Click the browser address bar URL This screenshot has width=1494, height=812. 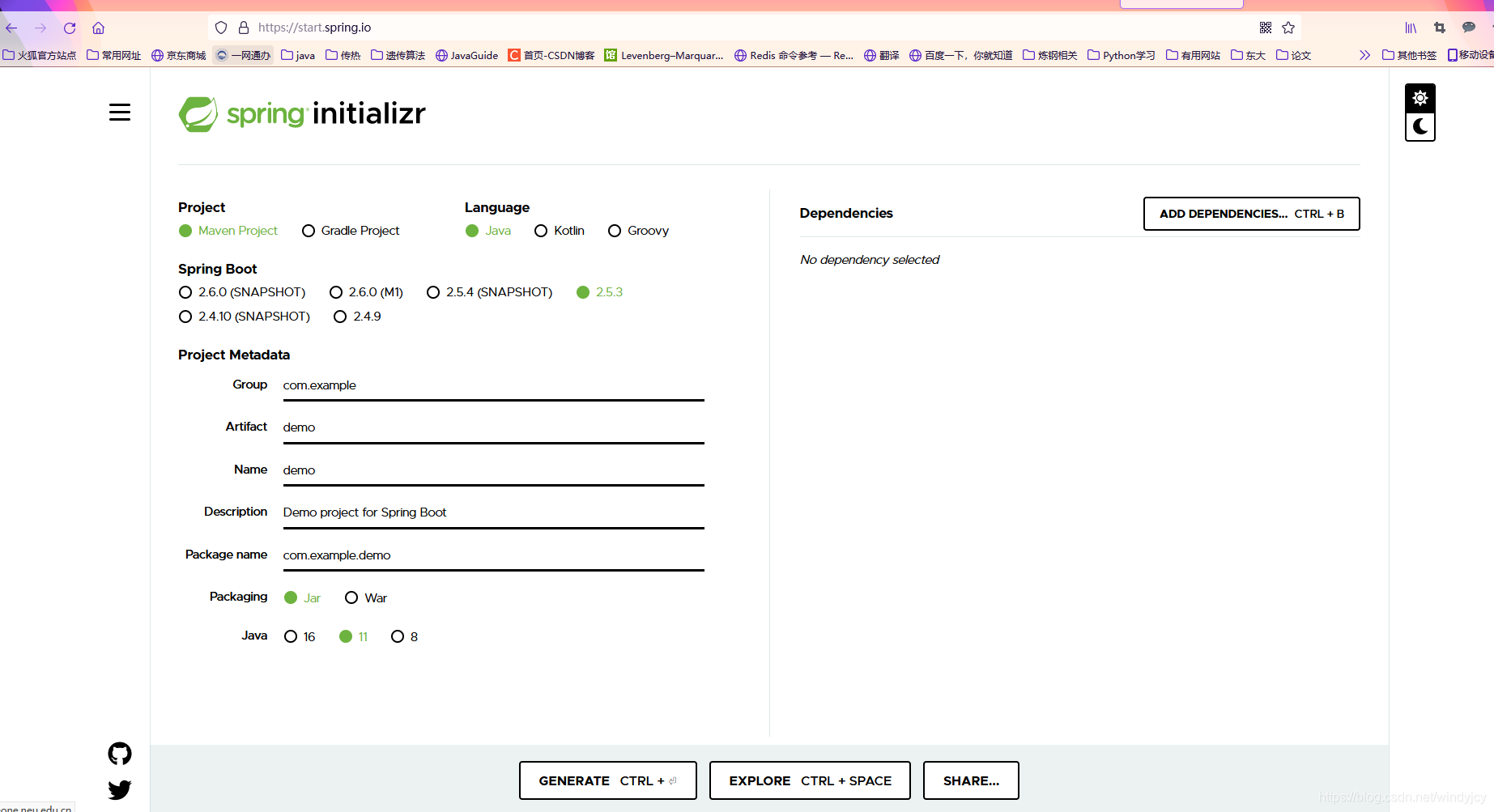[x=314, y=28]
